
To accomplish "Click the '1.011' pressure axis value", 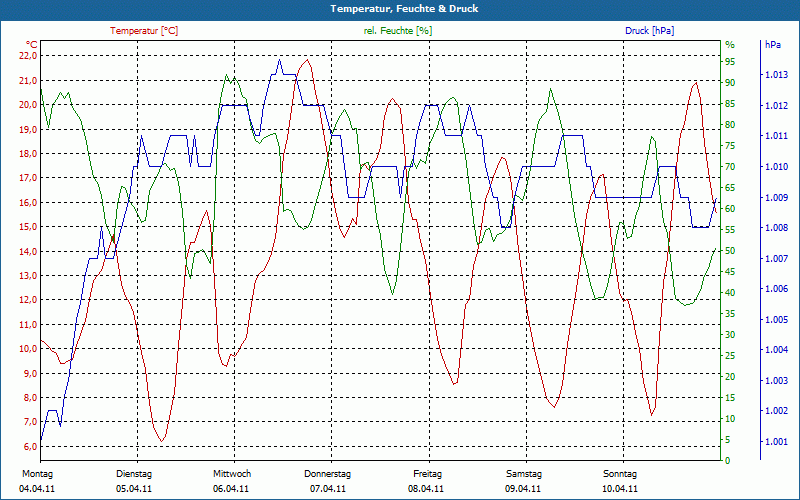I will point(776,136).
